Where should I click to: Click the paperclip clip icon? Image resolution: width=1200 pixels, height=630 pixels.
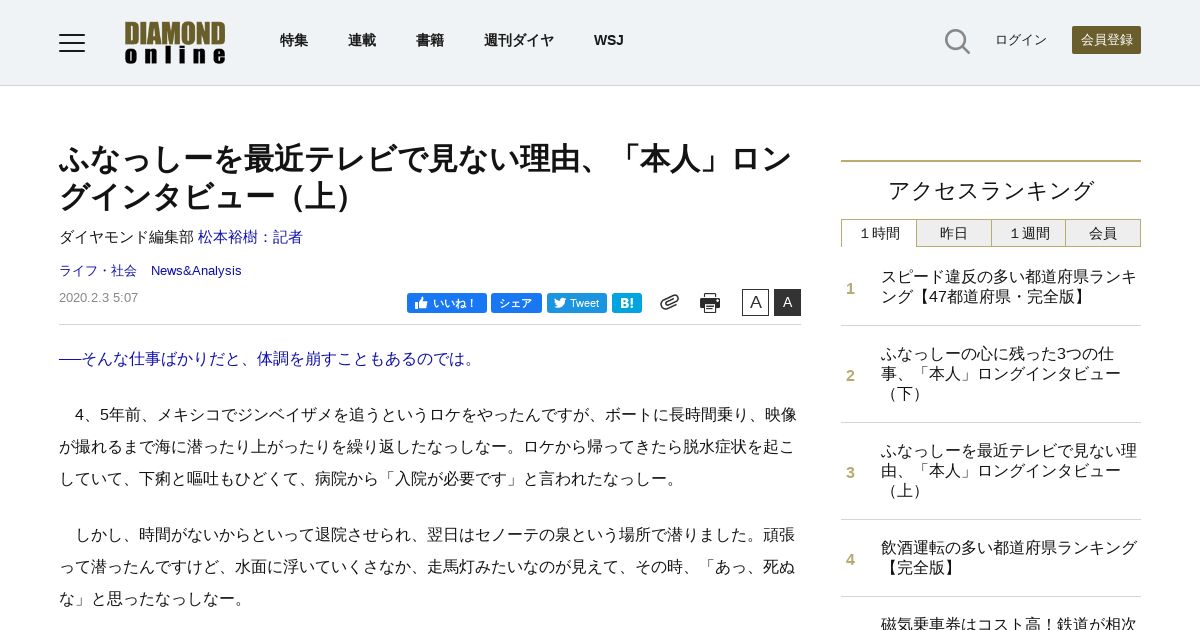click(x=669, y=302)
